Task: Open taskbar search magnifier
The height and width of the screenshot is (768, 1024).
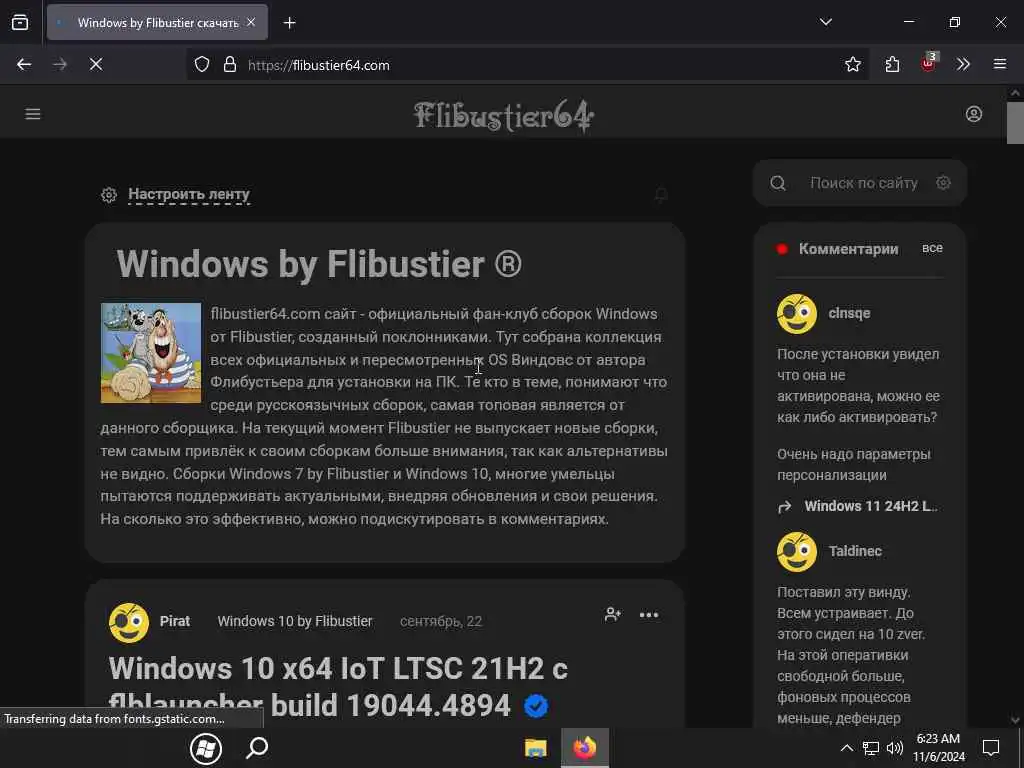Action: coord(257,748)
